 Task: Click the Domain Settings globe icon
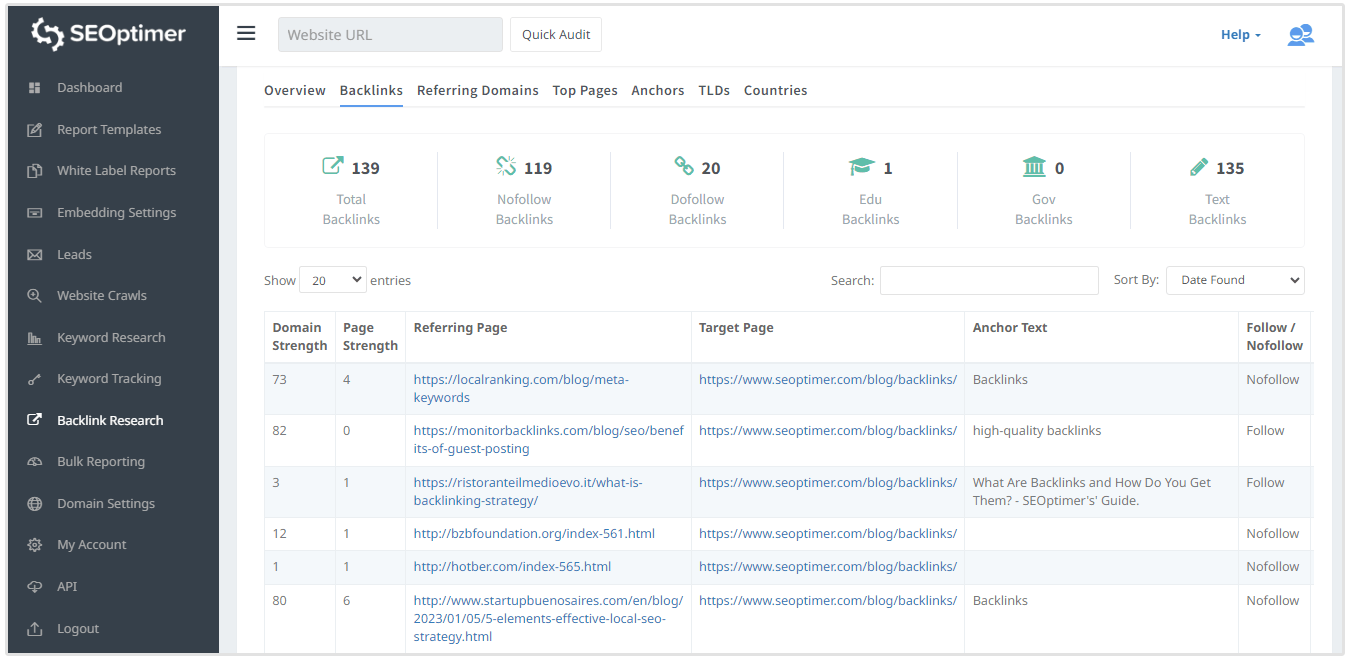[35, 504]
